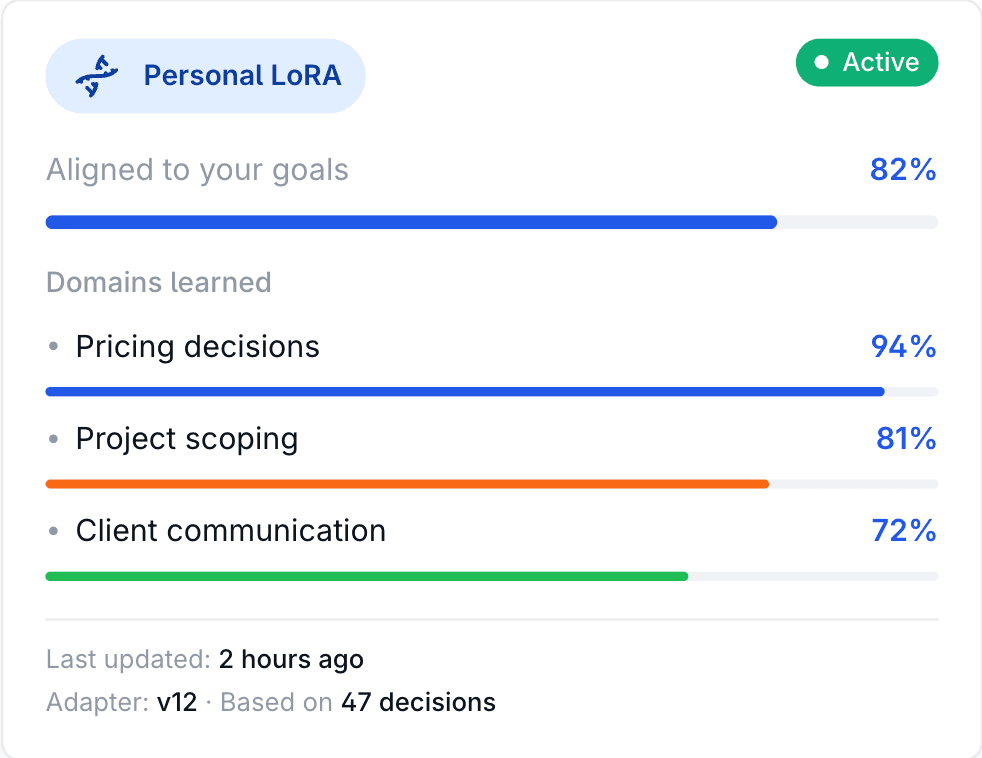Click the '2 hours ago' timestamp

click(291, 660)
